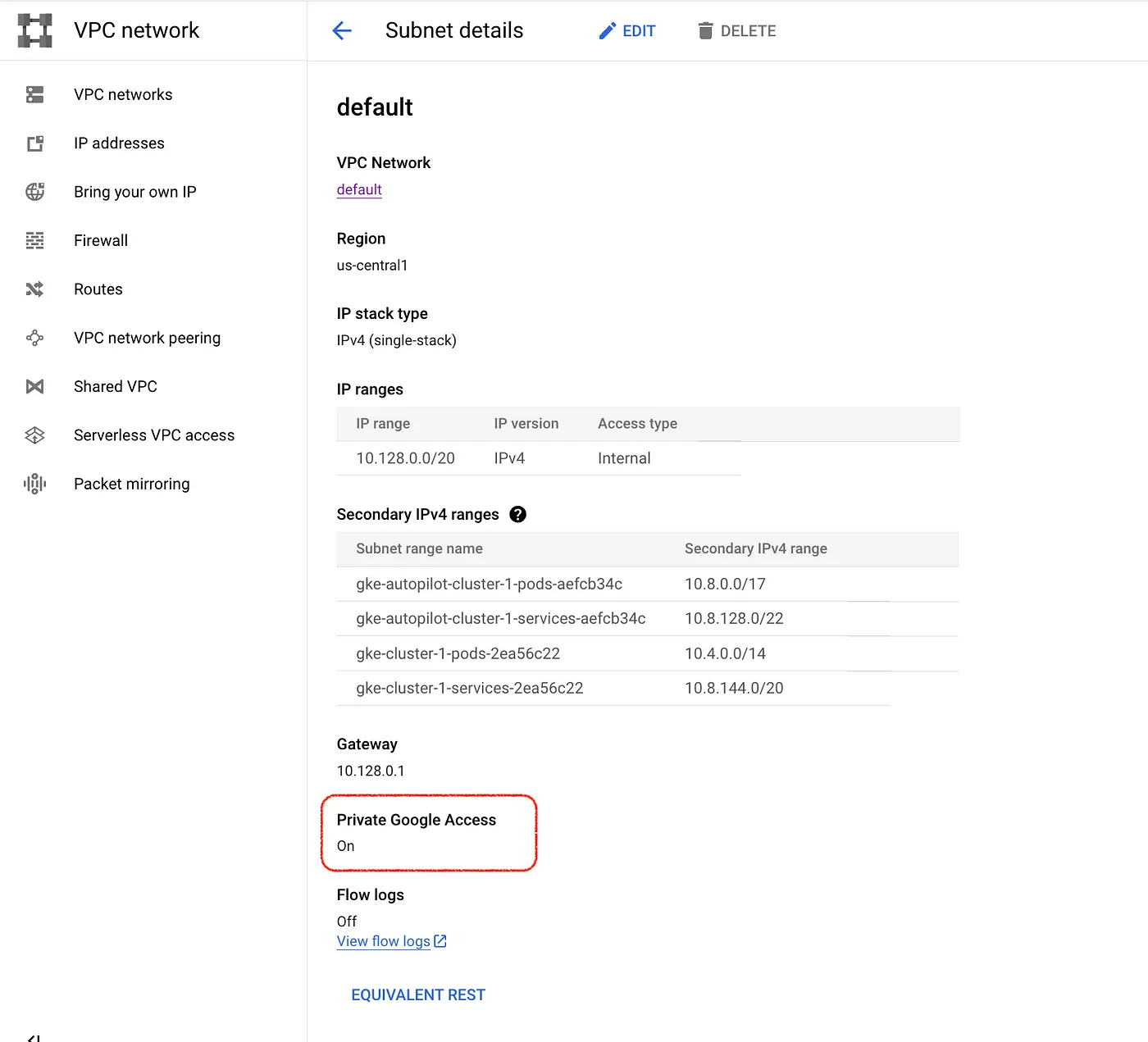Collapse the sidebar with the bottom arrow
Viewport: 1148px width, 1042px height.
pyautogui.click(x=34, y=1038)
